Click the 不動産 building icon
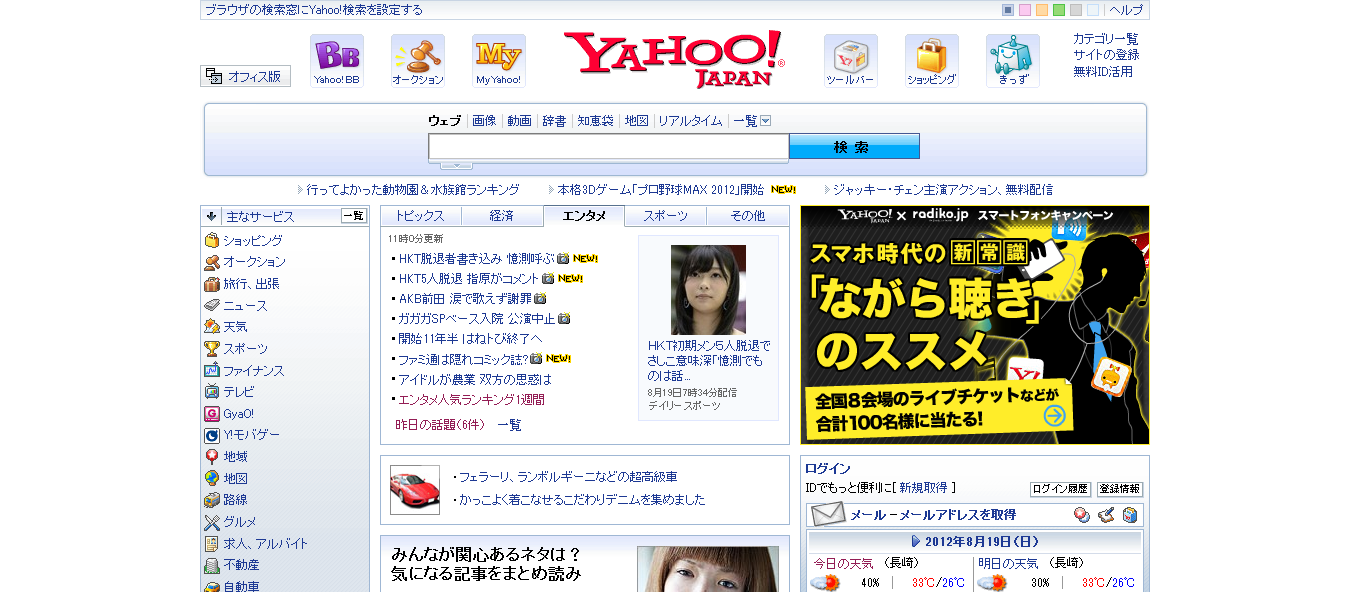Image resolution: width=1349 pixels, height=592 pixels. 212,565
